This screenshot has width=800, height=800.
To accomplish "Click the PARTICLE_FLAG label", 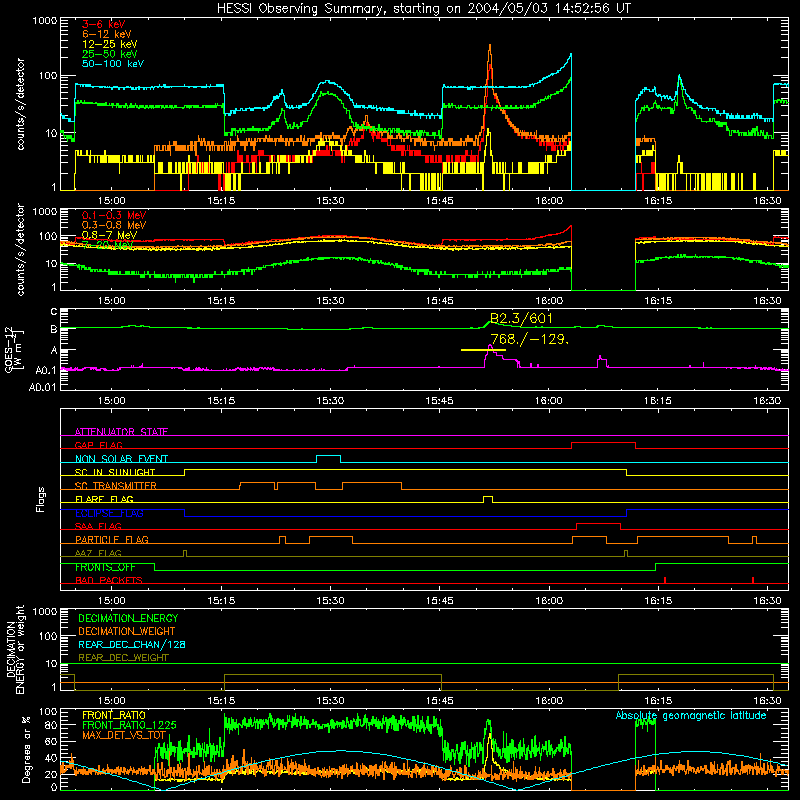I will click(x=112, y=539).
